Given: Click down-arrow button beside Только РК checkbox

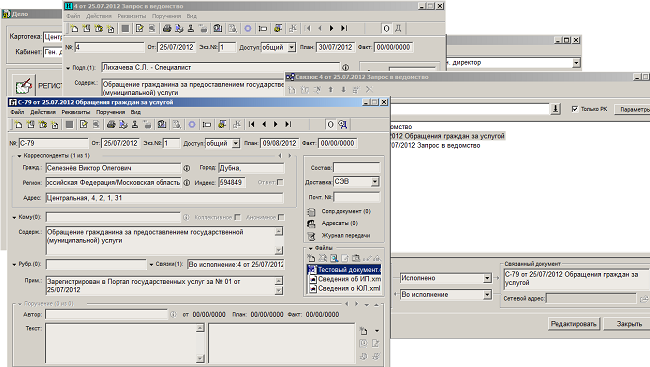Looking at the screenshot, I should pos(555,109).
